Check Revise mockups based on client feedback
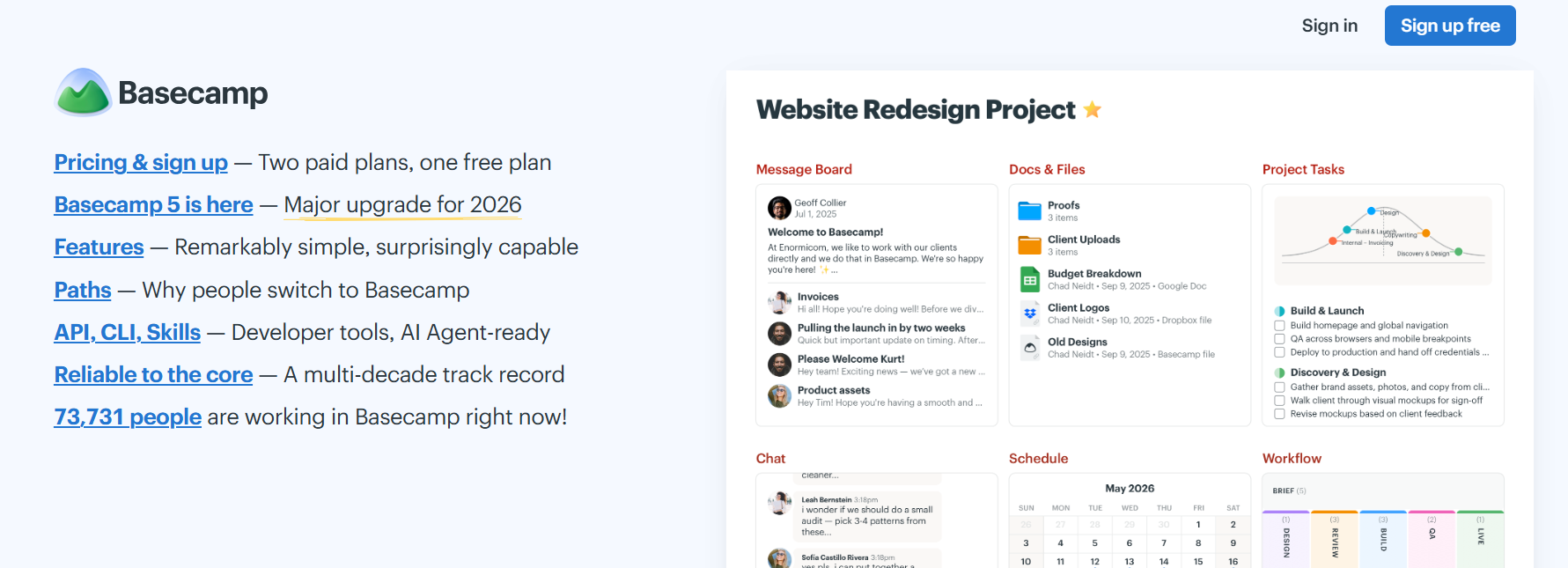 coord(1279,414)
